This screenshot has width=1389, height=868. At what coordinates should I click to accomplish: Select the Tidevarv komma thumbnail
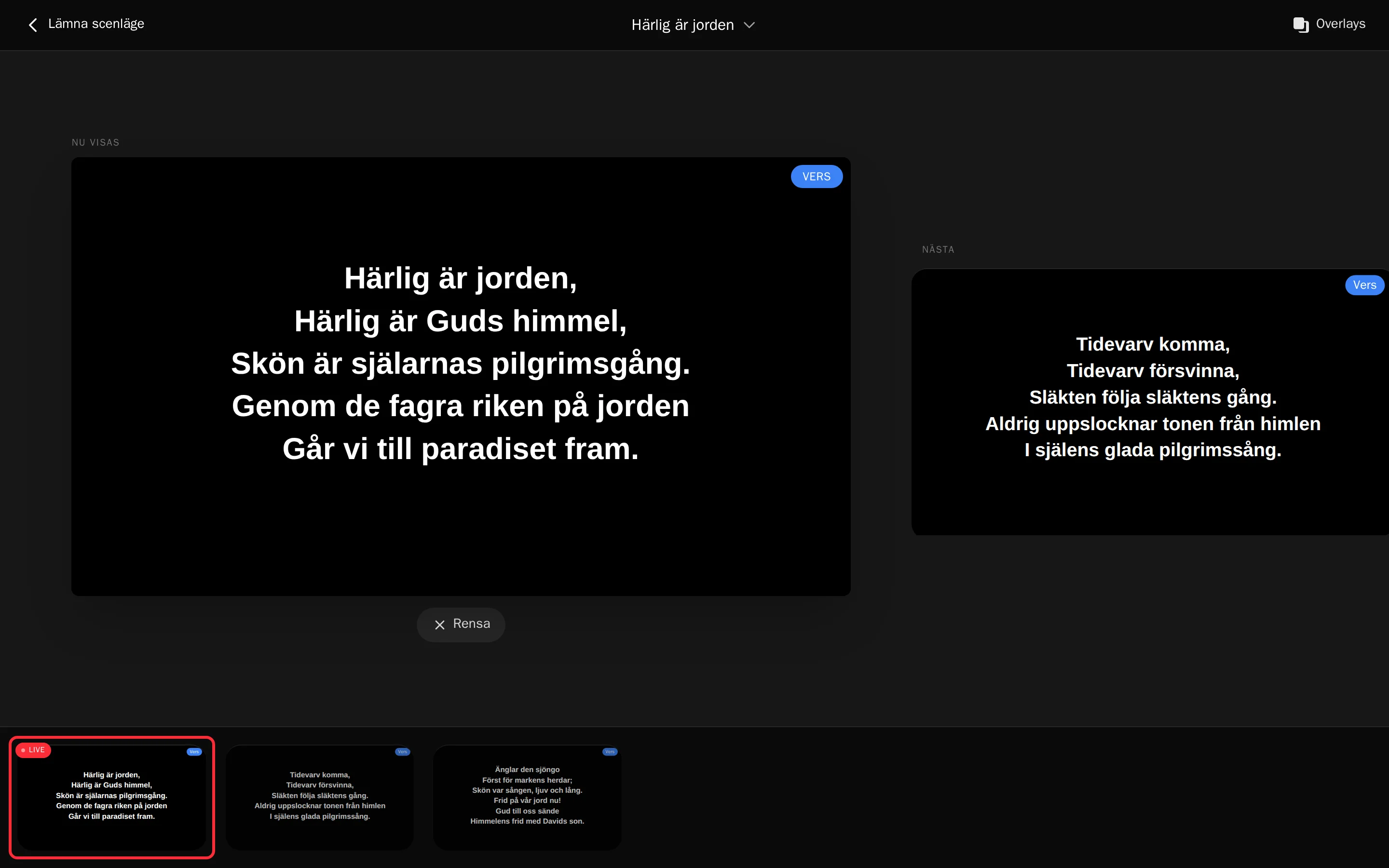[x=320, y=798]
